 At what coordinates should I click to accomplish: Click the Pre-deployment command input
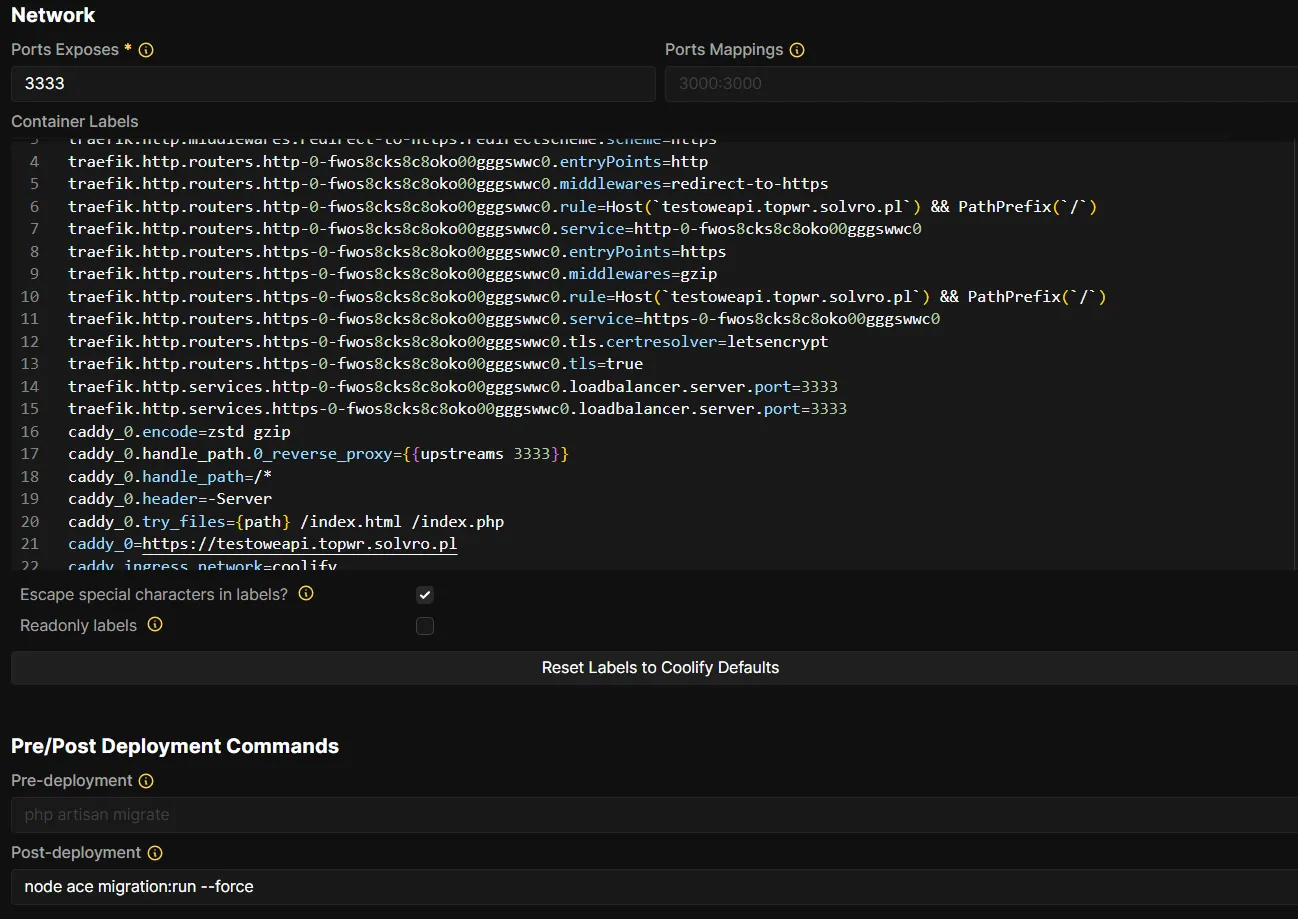tap(650, 815)
